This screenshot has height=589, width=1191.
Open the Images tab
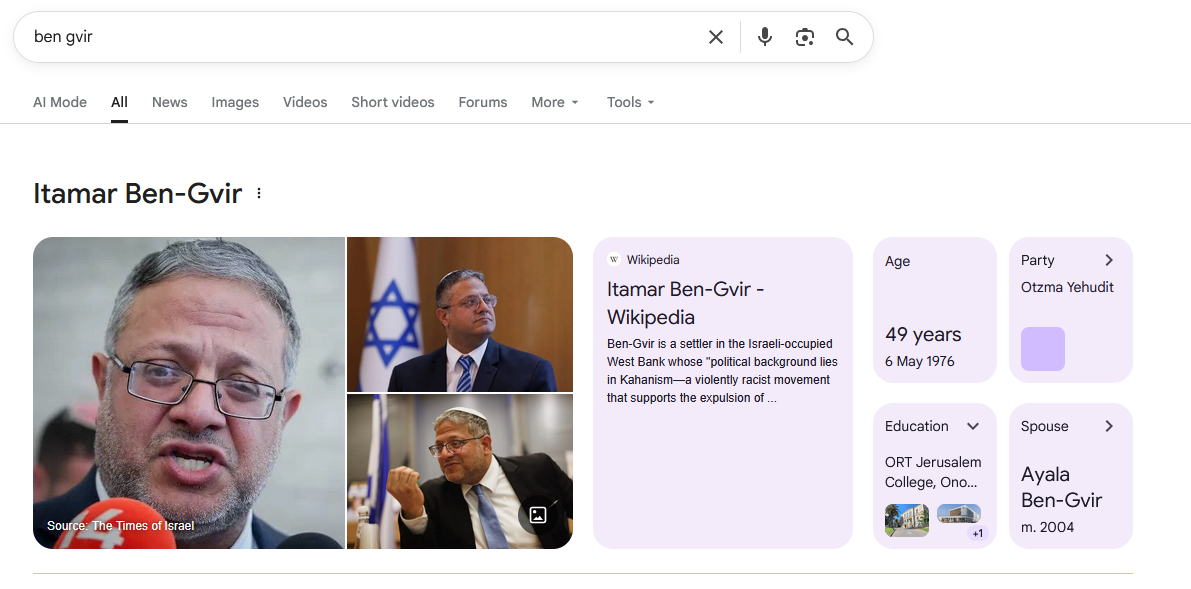[x=235, y=102]
